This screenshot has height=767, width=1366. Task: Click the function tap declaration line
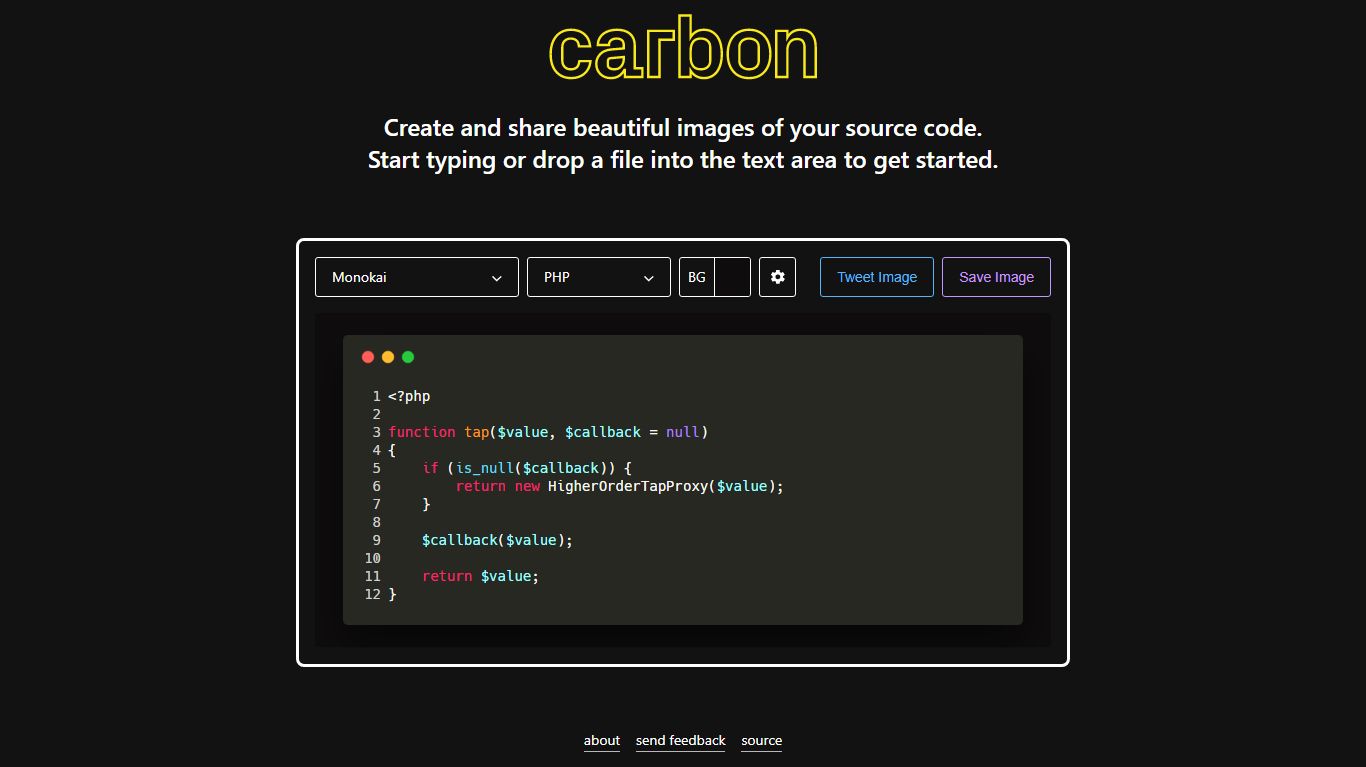[548, 432]
